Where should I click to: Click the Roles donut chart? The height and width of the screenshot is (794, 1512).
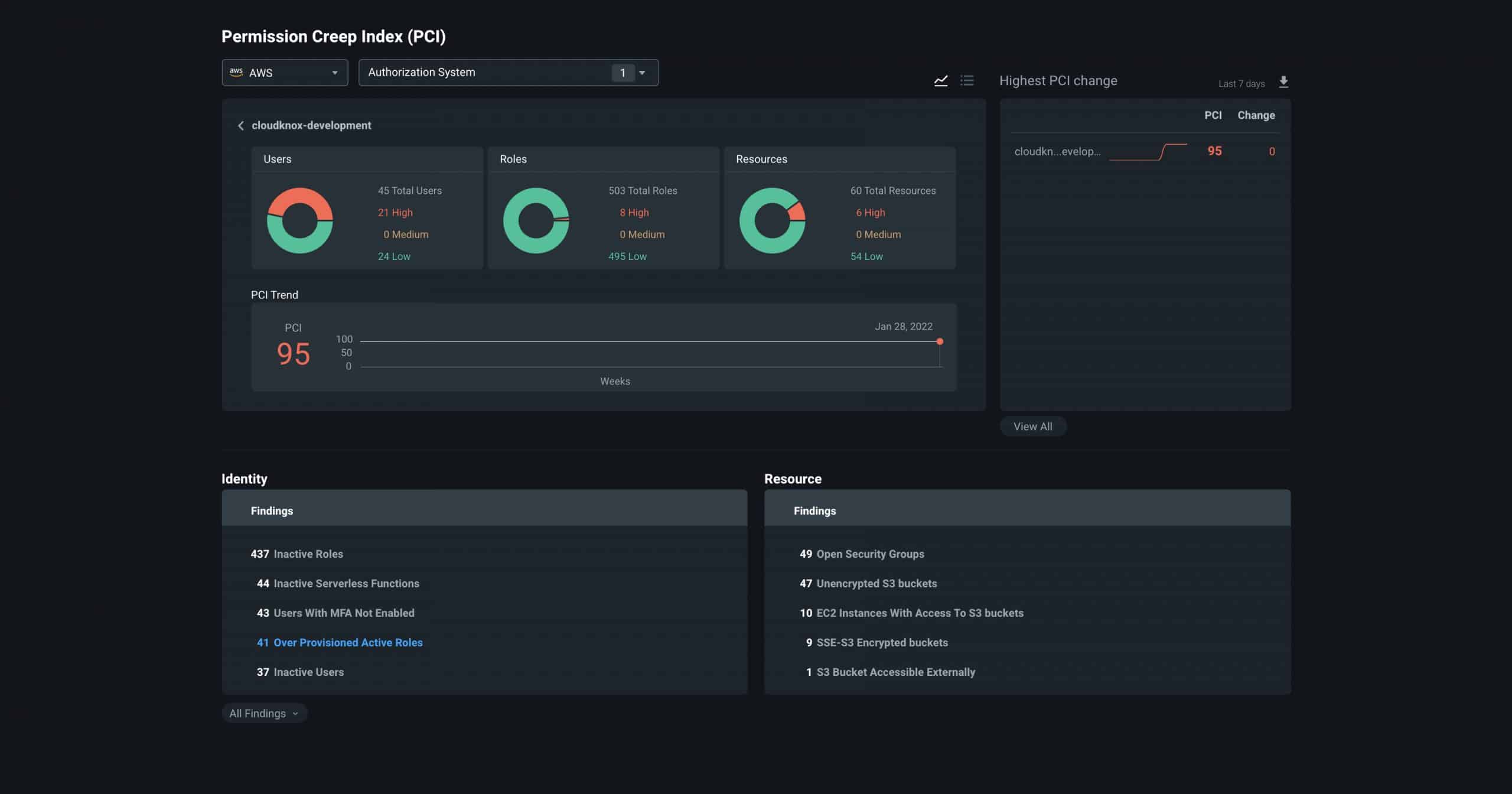(536, 220)
